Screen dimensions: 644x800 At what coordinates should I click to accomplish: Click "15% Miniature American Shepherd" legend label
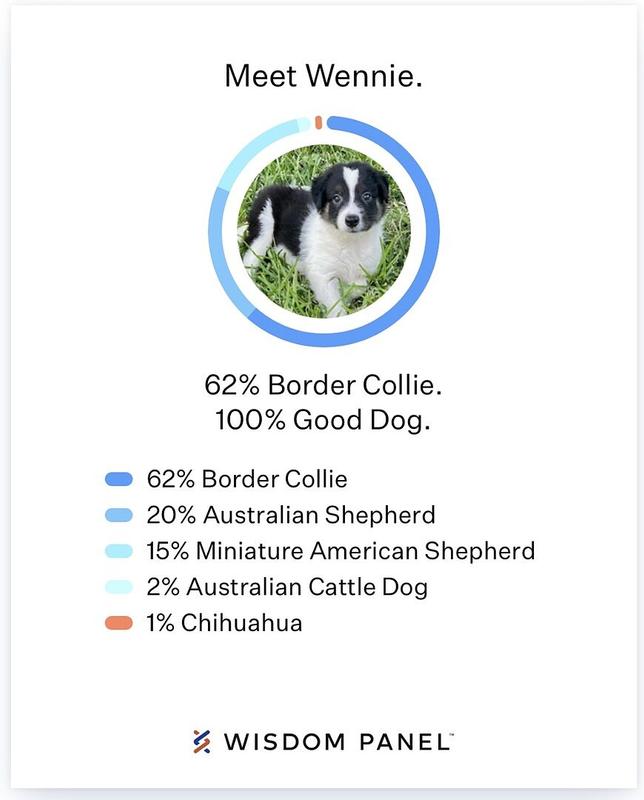click(x=340, y=551)
